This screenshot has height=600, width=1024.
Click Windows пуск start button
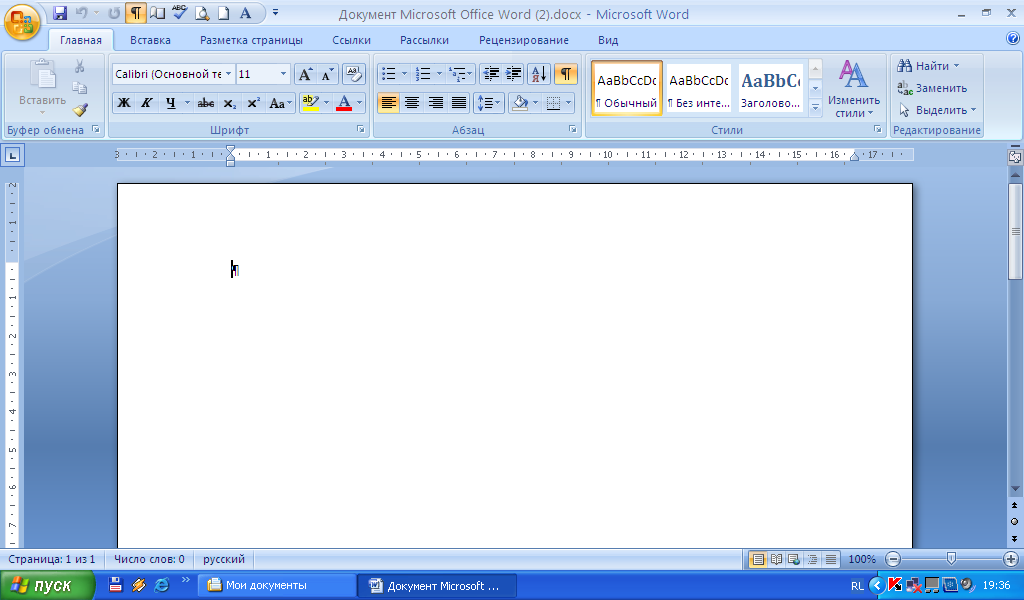(48, 586)
